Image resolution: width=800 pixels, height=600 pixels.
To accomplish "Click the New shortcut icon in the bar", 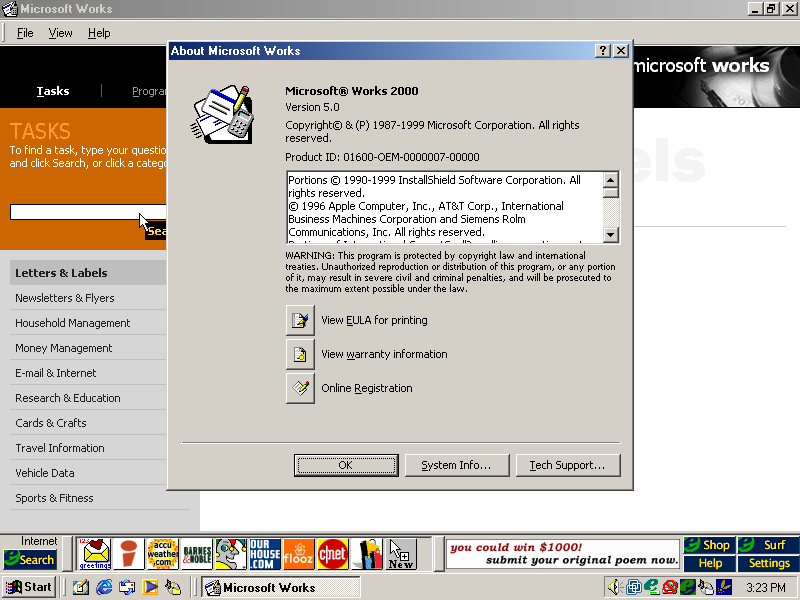I will [401, 553].
